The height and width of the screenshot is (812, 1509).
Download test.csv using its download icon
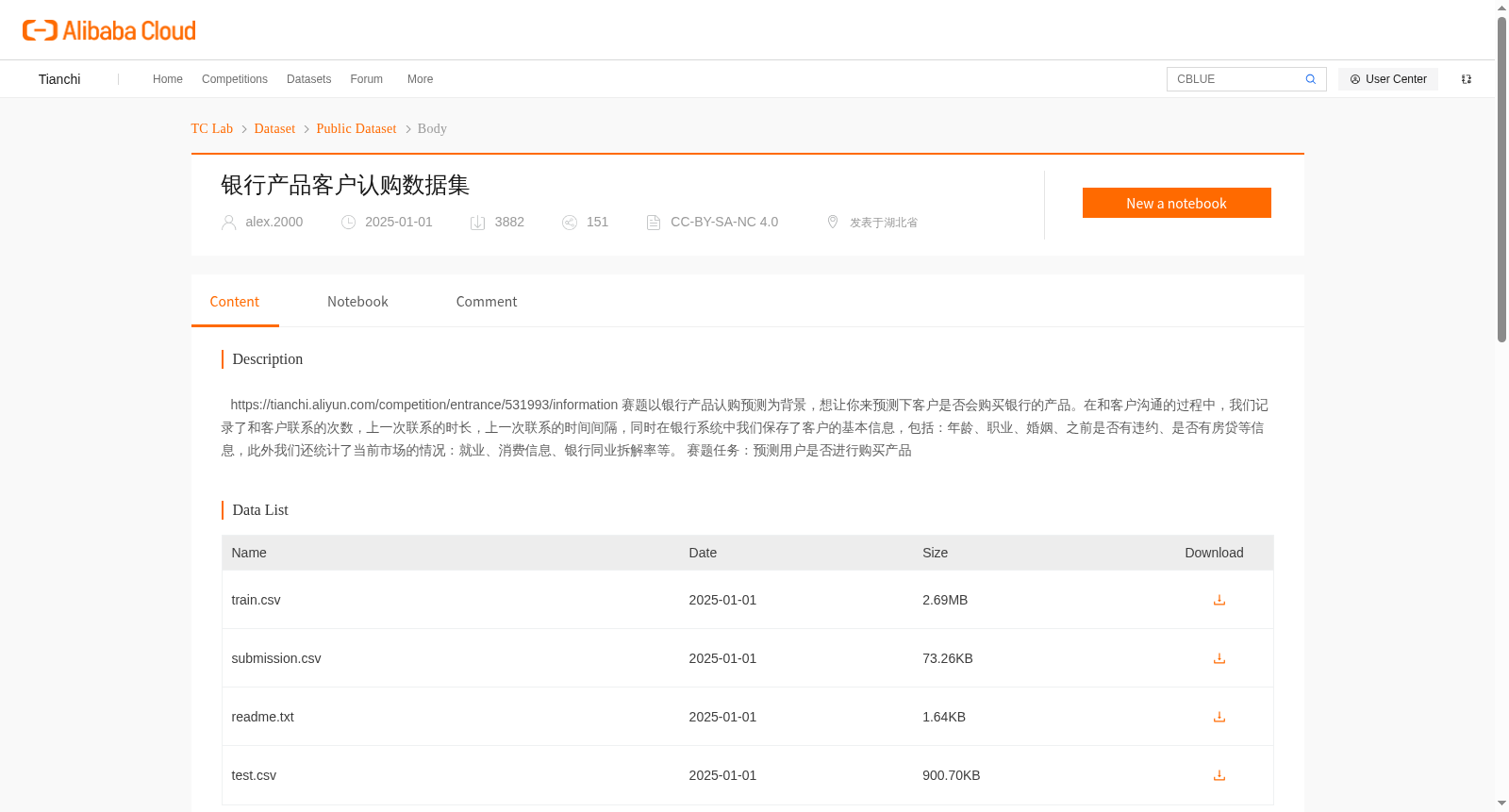(1219, 775)
